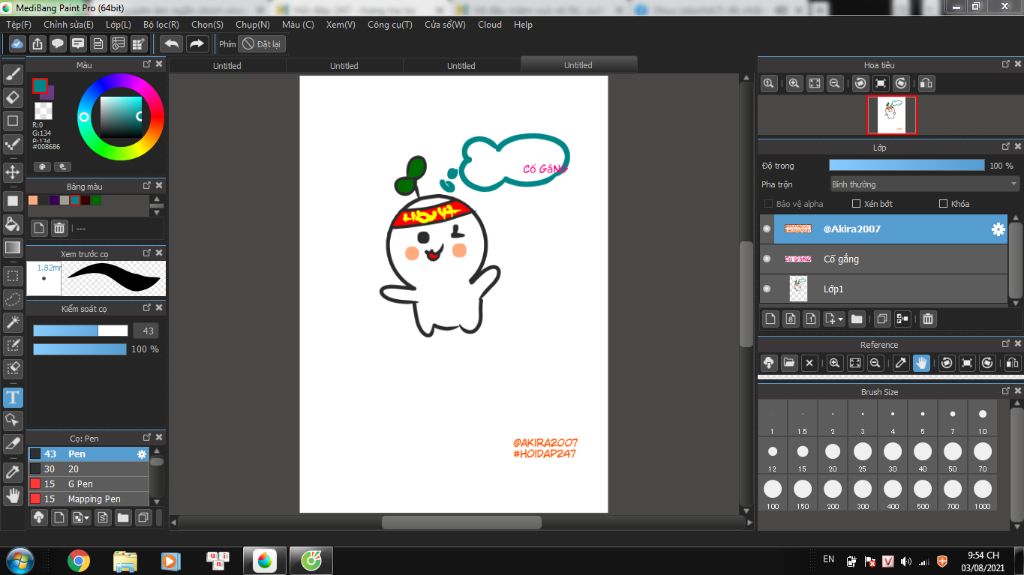Click the Đặt lại button
Viewport: 1024px width, 575px height.
point(262,44)
